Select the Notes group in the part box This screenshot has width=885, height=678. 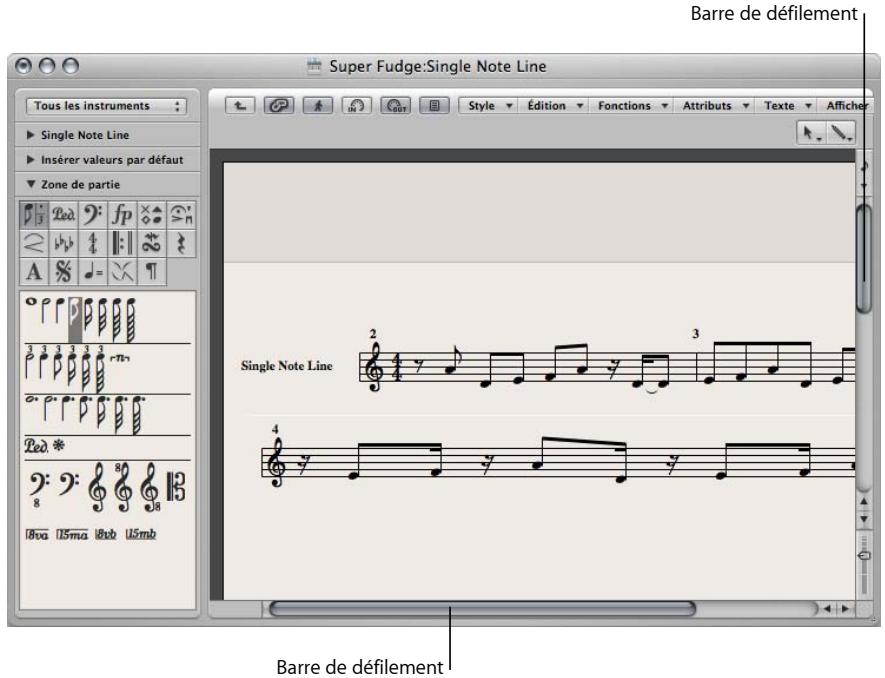(x=34, y=214)
